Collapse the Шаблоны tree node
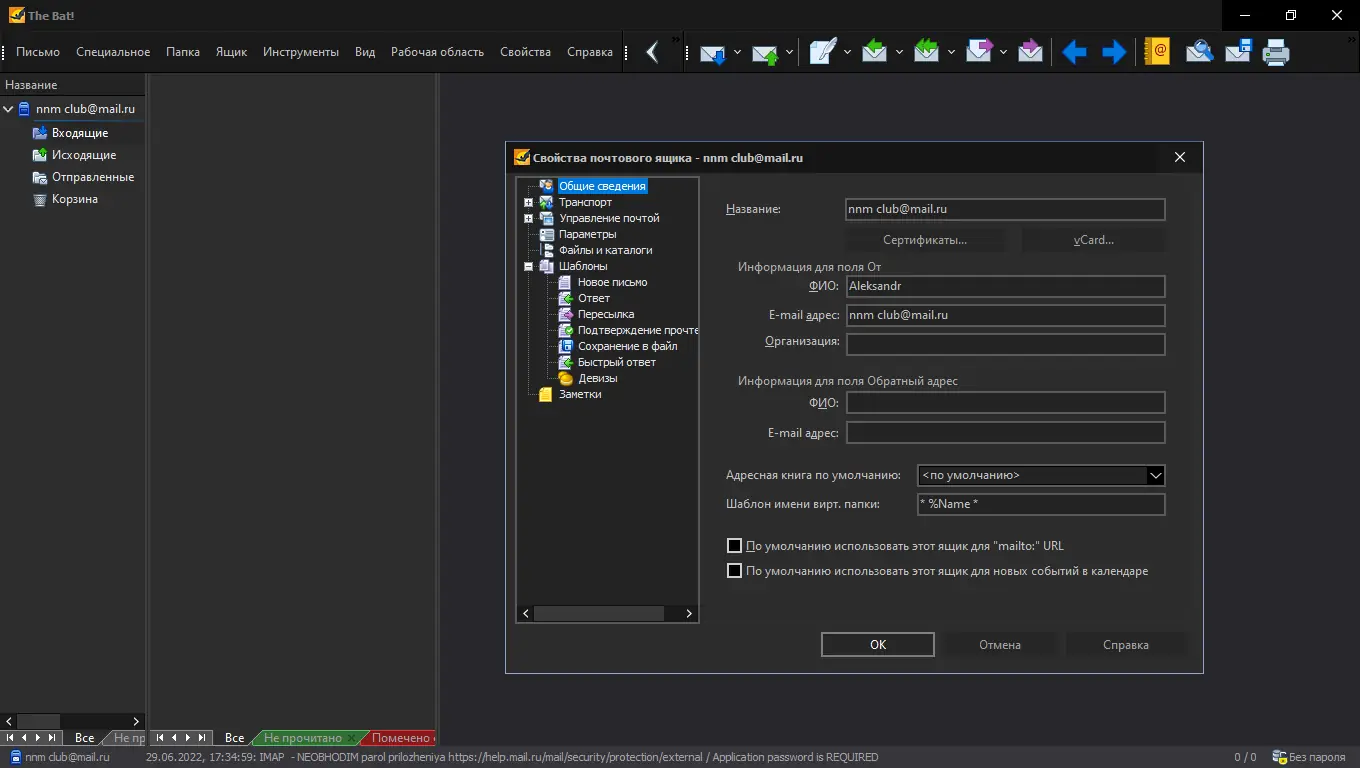 tap(528, 266)
